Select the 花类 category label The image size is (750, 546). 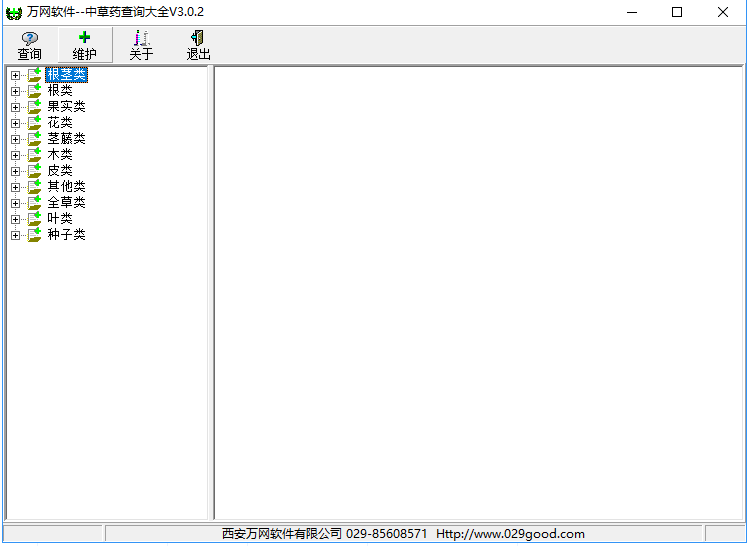[x=60, y=122]
